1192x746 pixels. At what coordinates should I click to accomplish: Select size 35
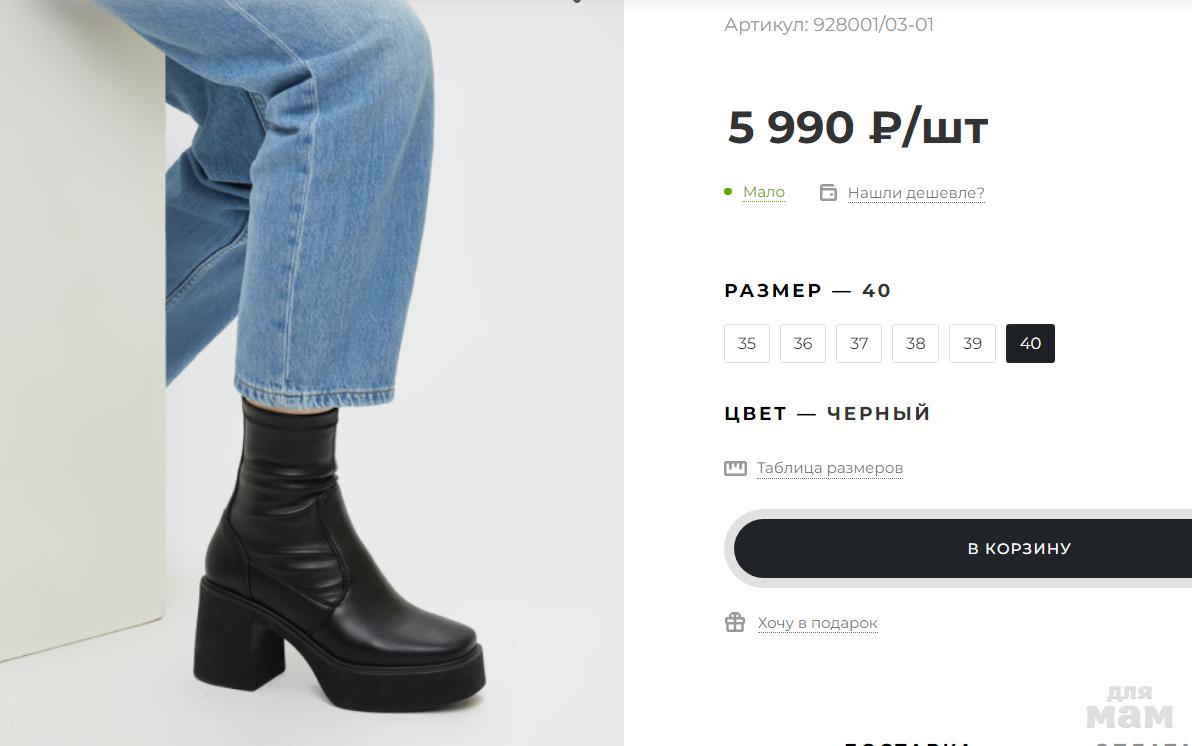coord(747,344)
